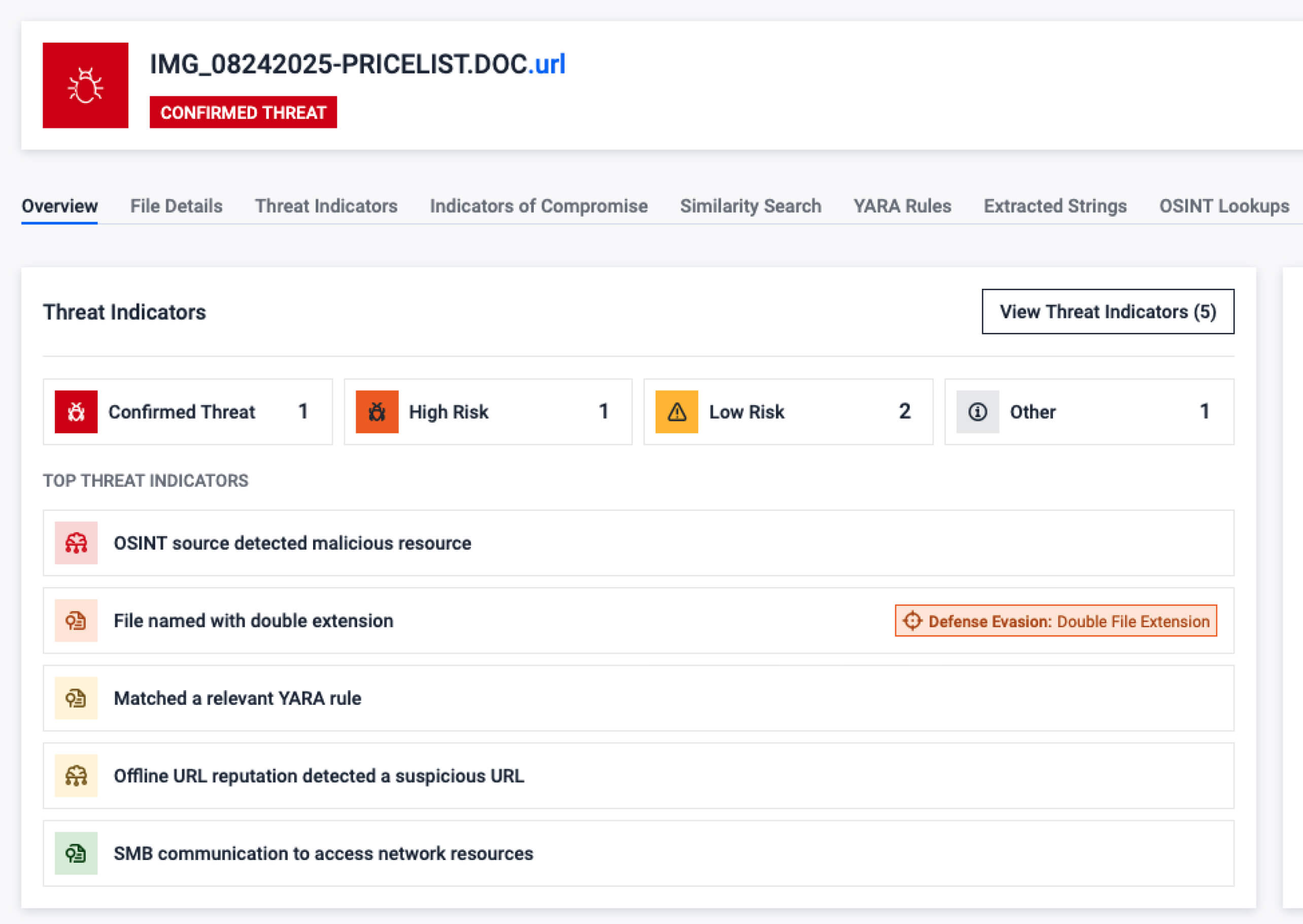This screenshot has width=1303, height=924.
Task: Click the SMB communication green indicator icon
Action: click(76, 853)
